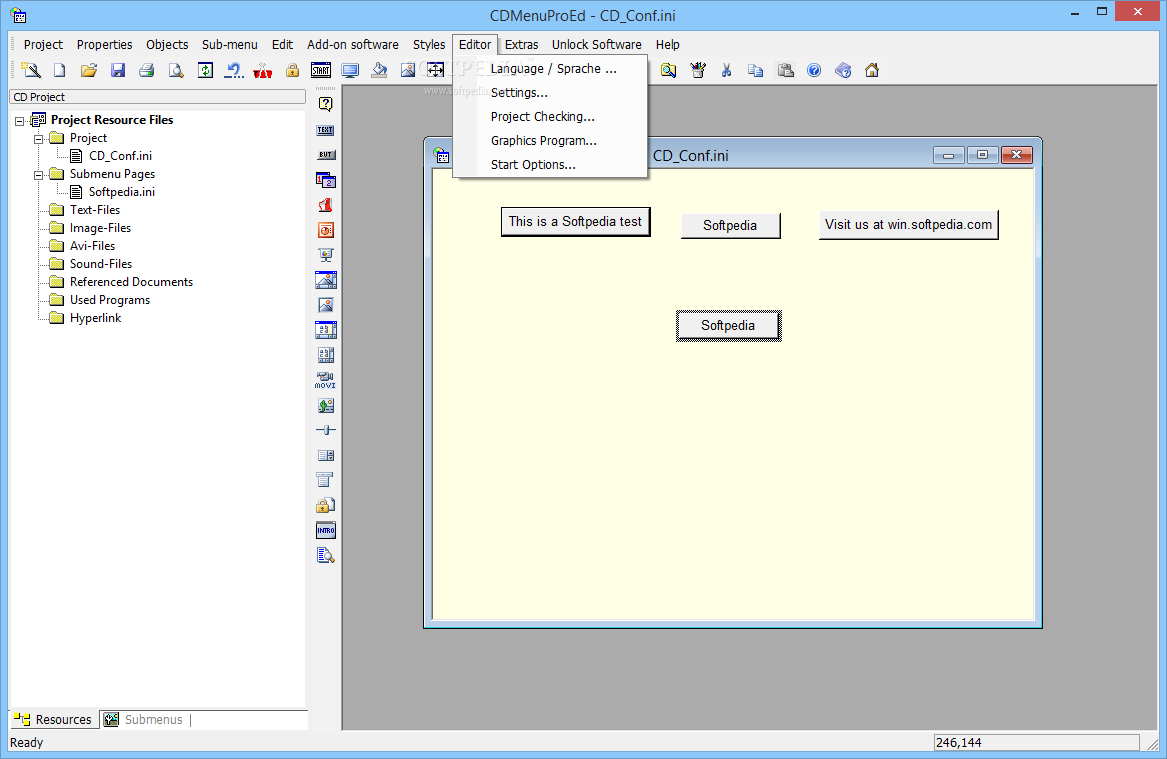Save project with the floppy disk icon
The width and height of the screenshot is (1167, 759).
coord(118,70)
